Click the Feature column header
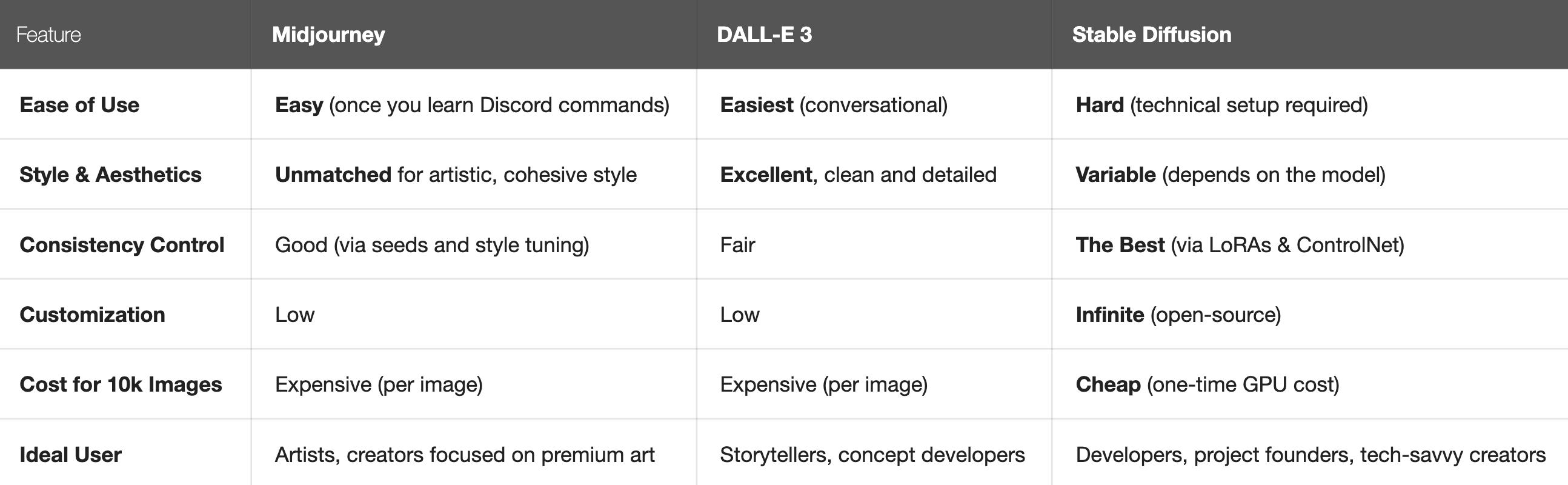 (x=48, y=35)
